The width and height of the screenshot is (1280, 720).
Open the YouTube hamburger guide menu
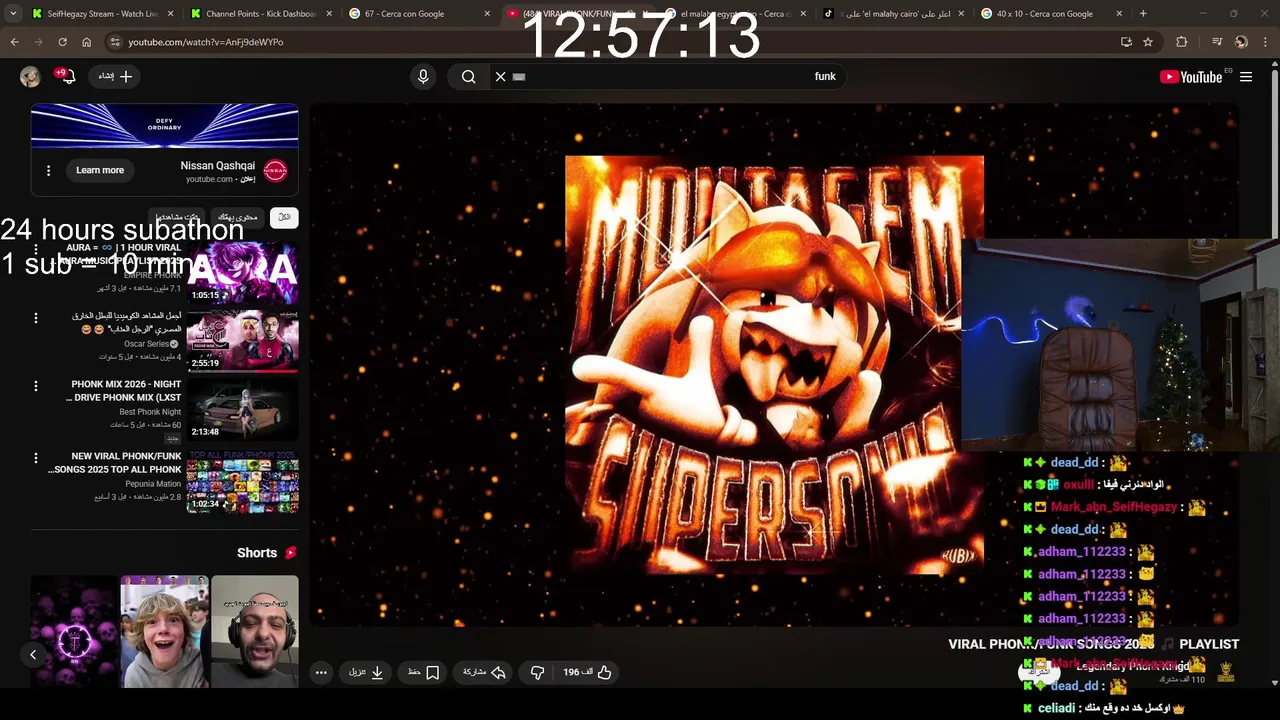coord(1246,76)
